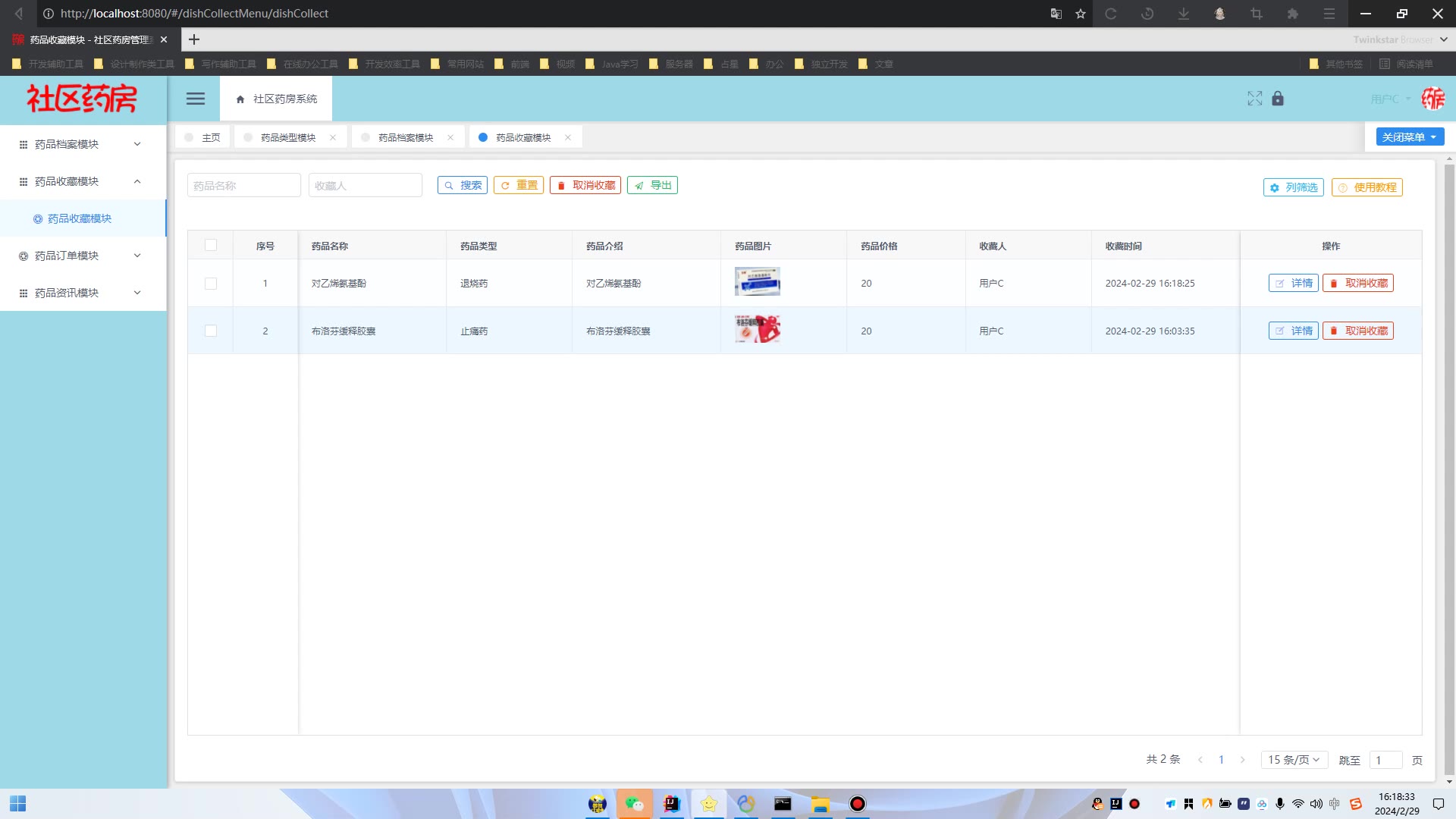Close the 药品档案模块 tab with its X

[x=450, y=137]
